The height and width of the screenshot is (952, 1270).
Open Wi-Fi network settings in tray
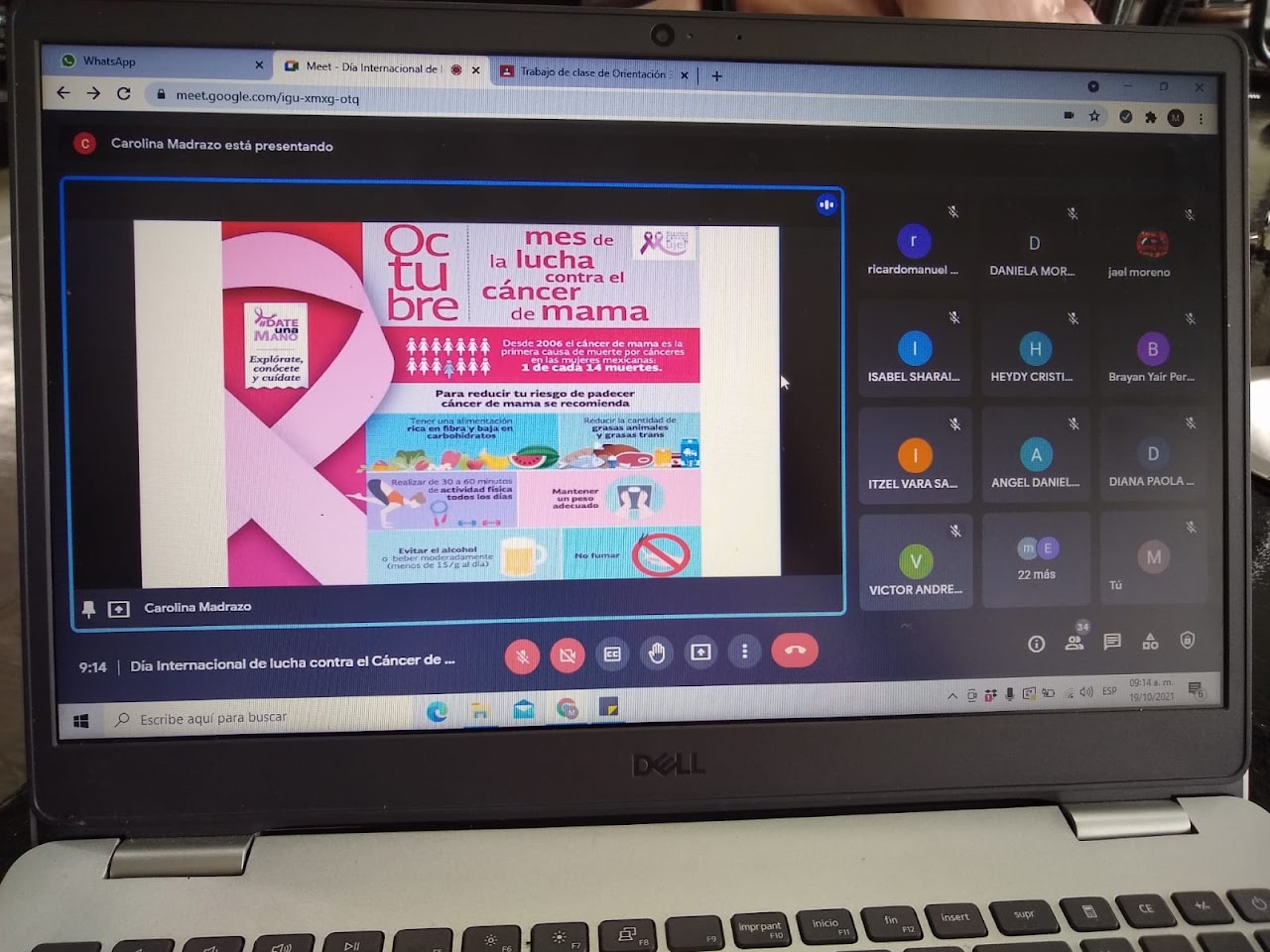(x=1069, y=693)
